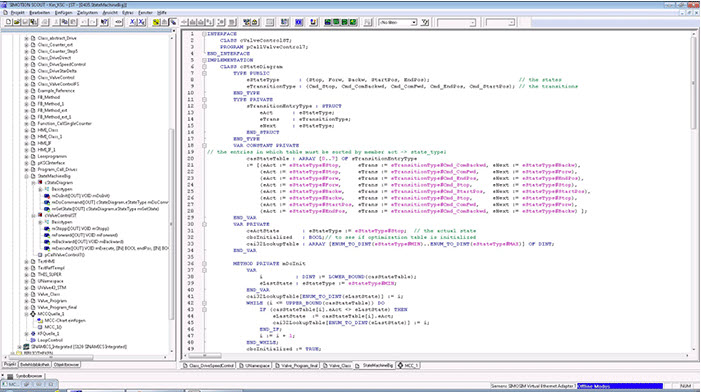Viewport: 701px width, 392px height.
Task: Click the Save toolbar icon
Action: pyautogui.click(x=25, y=22)
